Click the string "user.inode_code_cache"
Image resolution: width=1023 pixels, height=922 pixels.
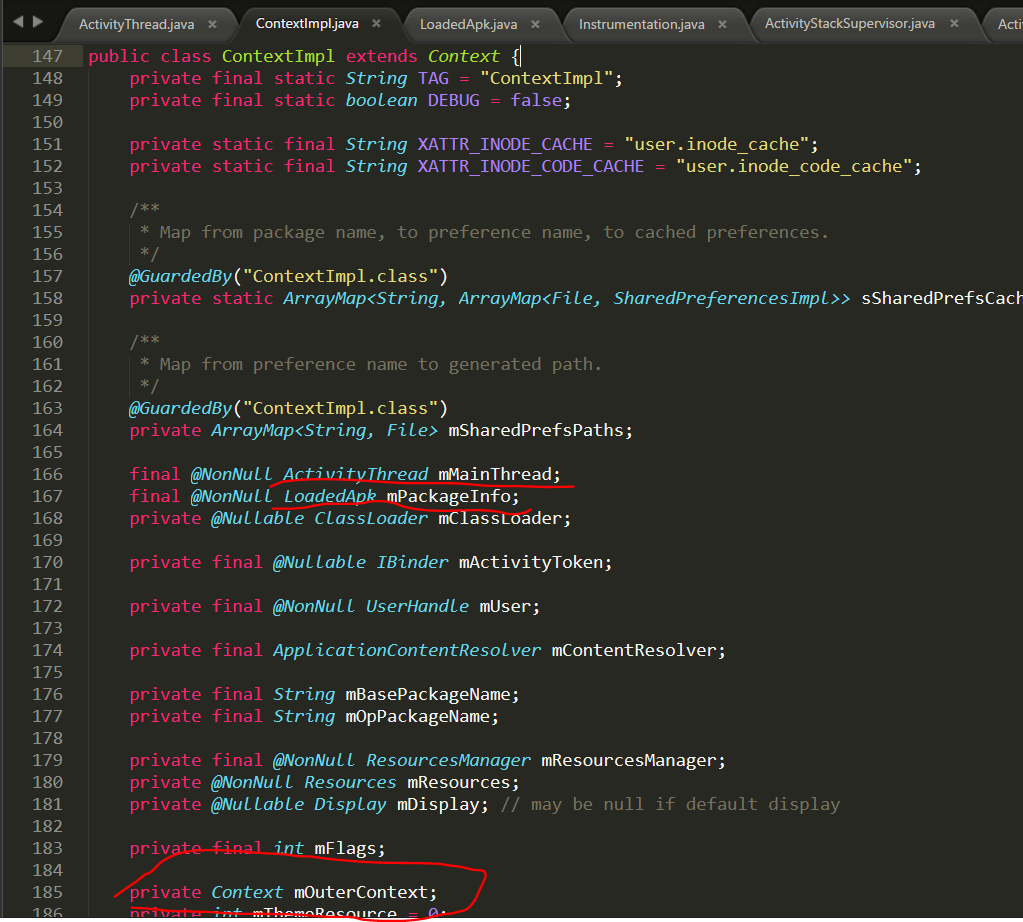pyautogui.click(x=794, y=166)
